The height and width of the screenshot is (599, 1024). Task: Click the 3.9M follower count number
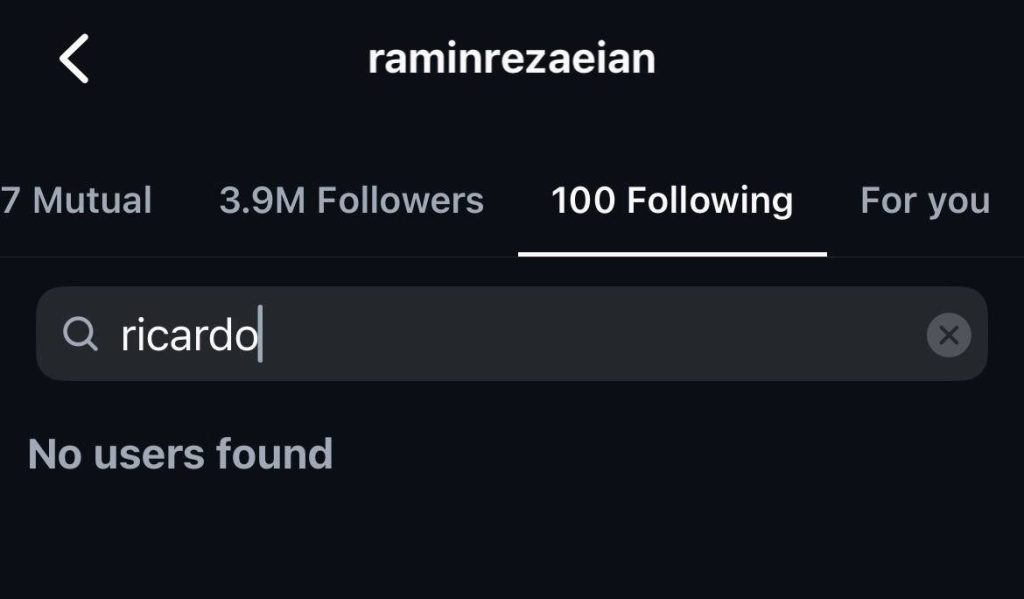pos(262,201)
